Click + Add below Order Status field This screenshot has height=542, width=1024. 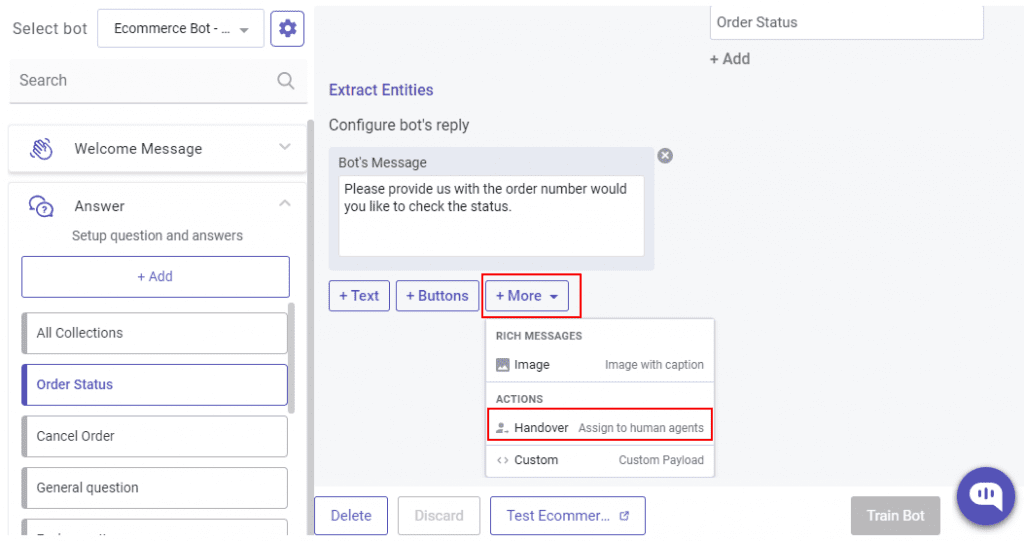[730, 59]
